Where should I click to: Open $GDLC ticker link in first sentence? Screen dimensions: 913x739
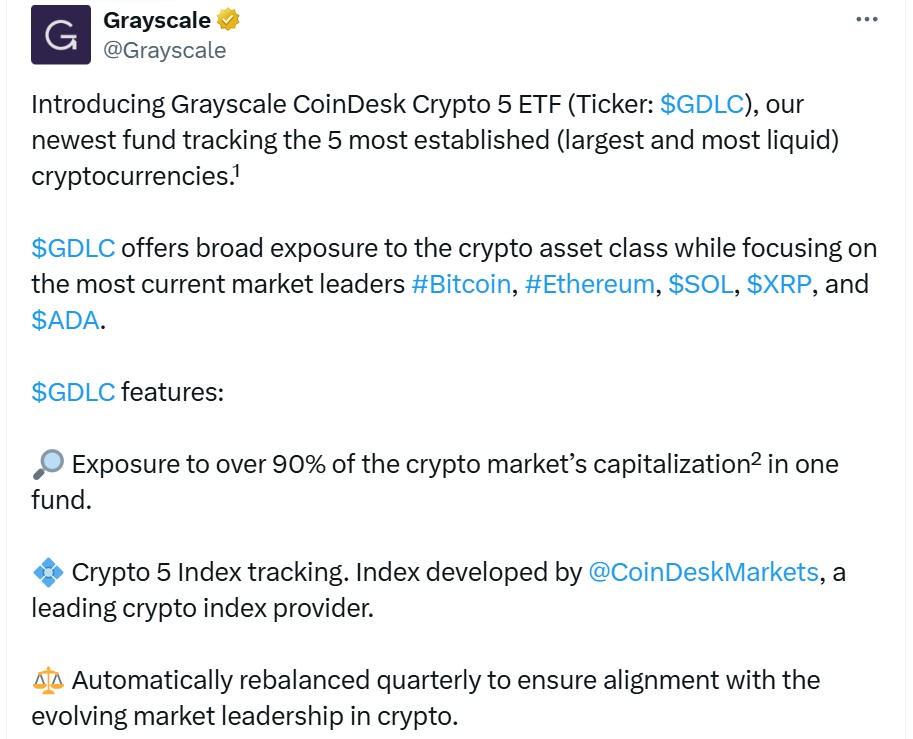(x=702, y=104)
